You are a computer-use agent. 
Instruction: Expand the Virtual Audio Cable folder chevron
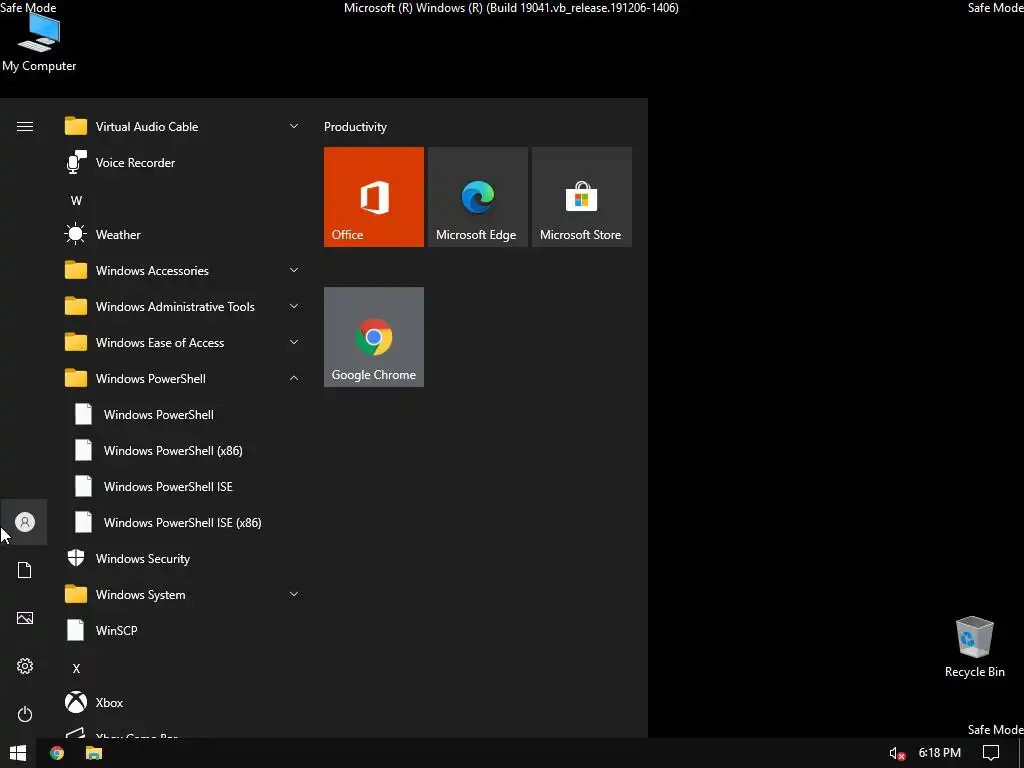[294, 126]
